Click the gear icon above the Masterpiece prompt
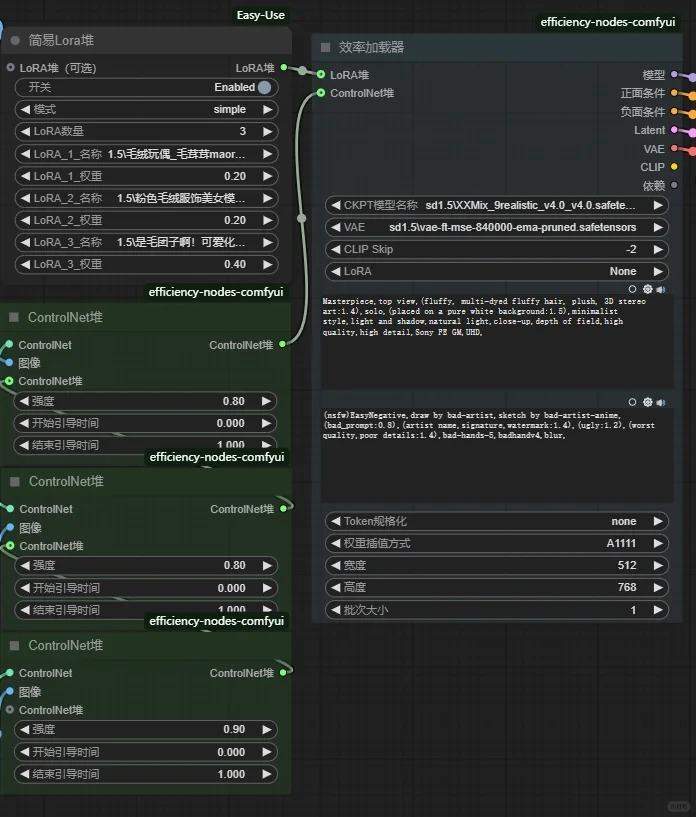This screenshot has height=817, width=696. (648, 289)
